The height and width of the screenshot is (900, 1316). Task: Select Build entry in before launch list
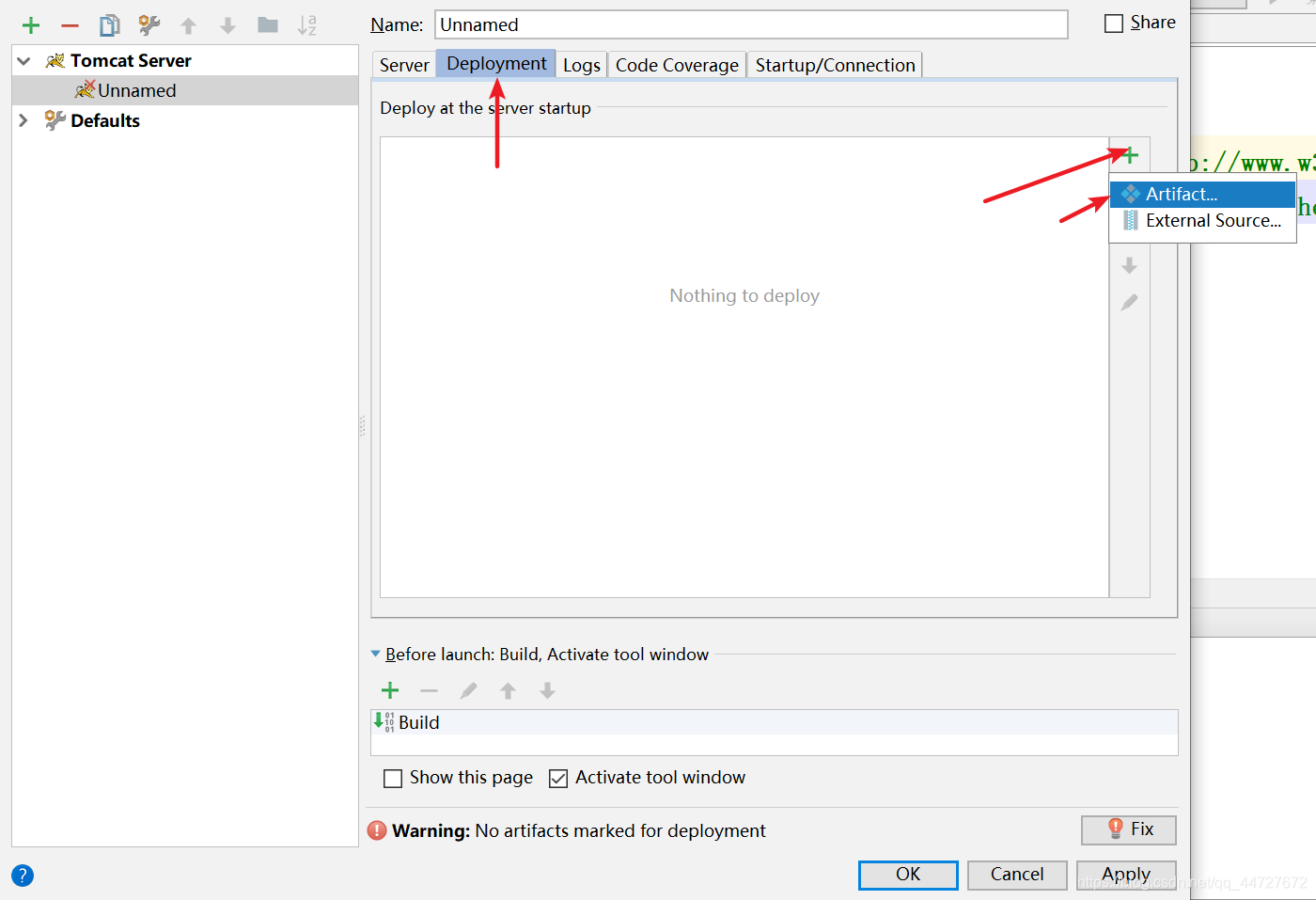coord(775,722)
